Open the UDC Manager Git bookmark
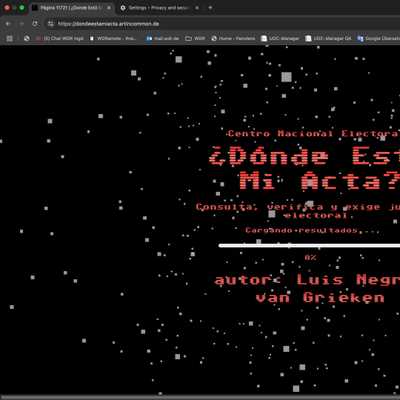The width and height of the screenshot is (400, 400). pos(328,39)
